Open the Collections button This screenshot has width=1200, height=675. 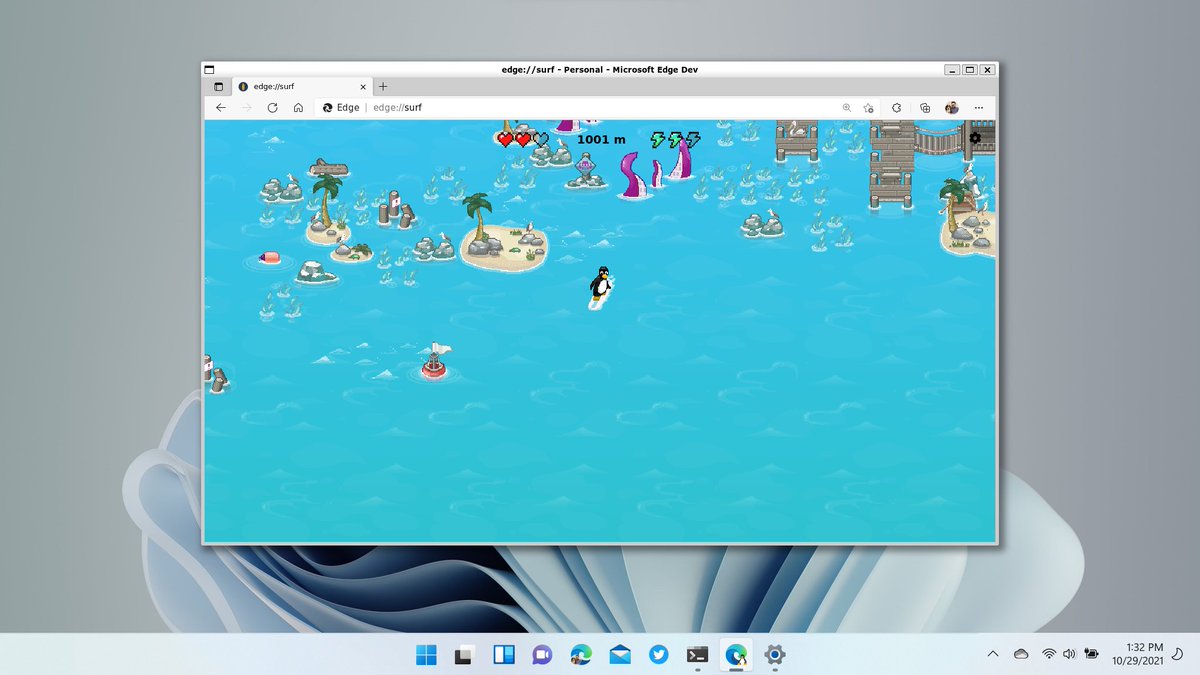tap(925, 107)
